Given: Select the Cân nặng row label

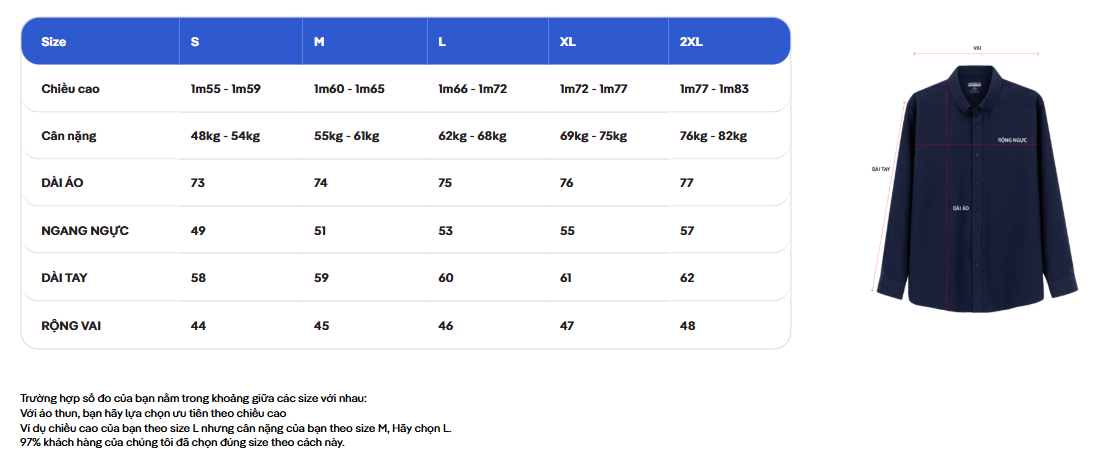Looking at the screenshot, I should tap(69, 136).
